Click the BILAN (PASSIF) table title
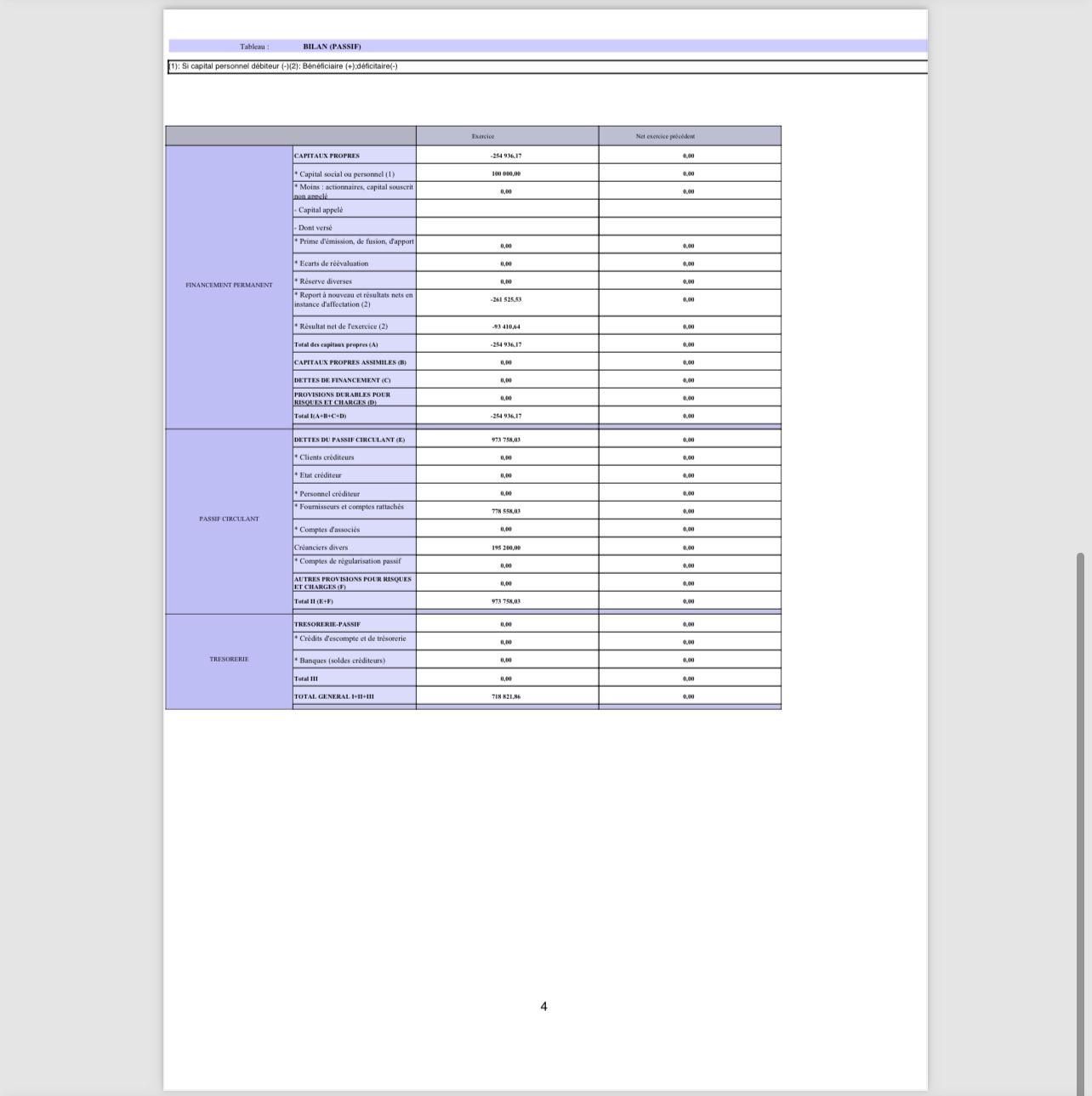This screenshot has width=1092, height=1096. (x=332, y=47)
